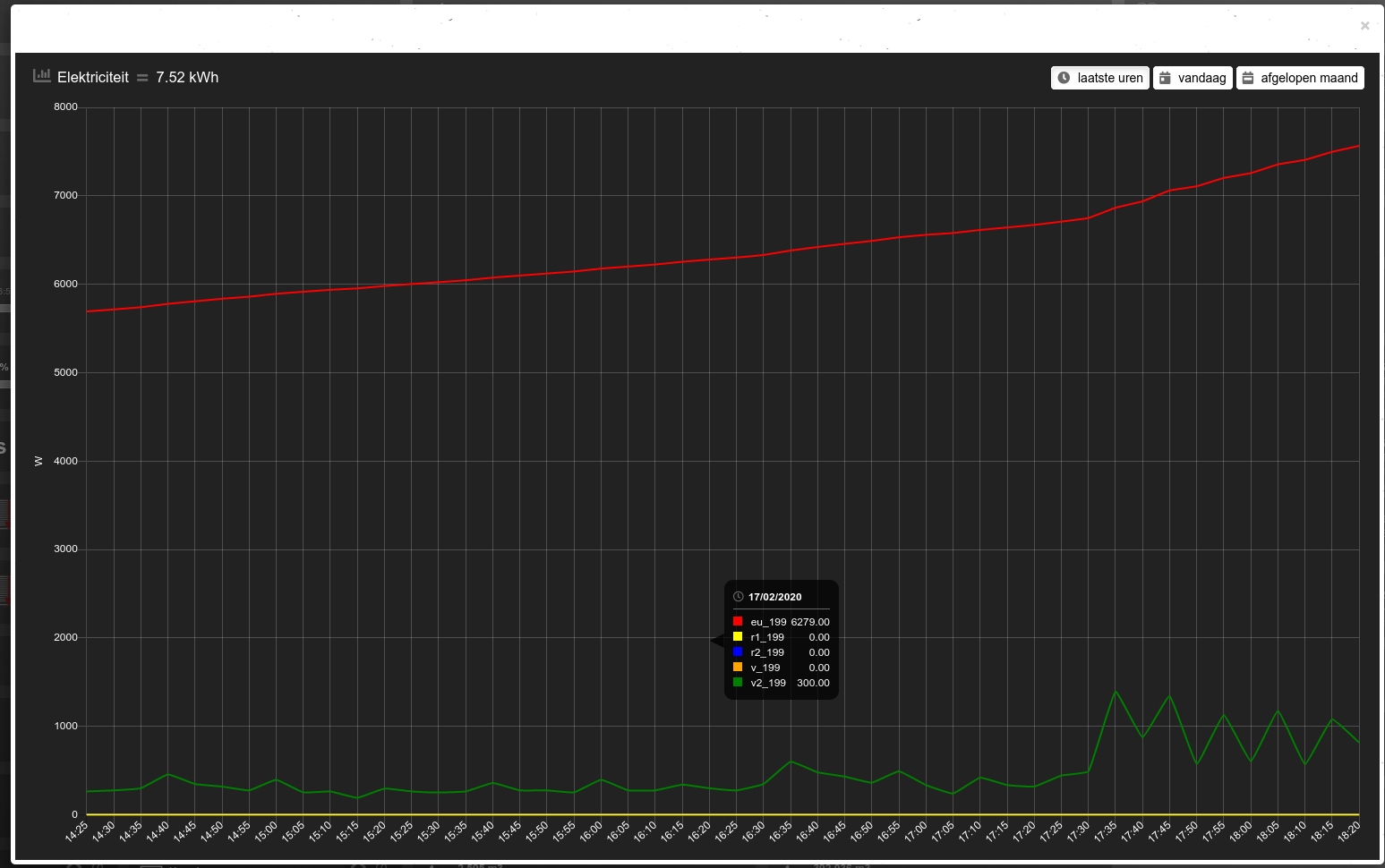Click the '17:35' x-axis time label
The image size is (1385, 868).
pyautogui.click(x=1106, y=831)
